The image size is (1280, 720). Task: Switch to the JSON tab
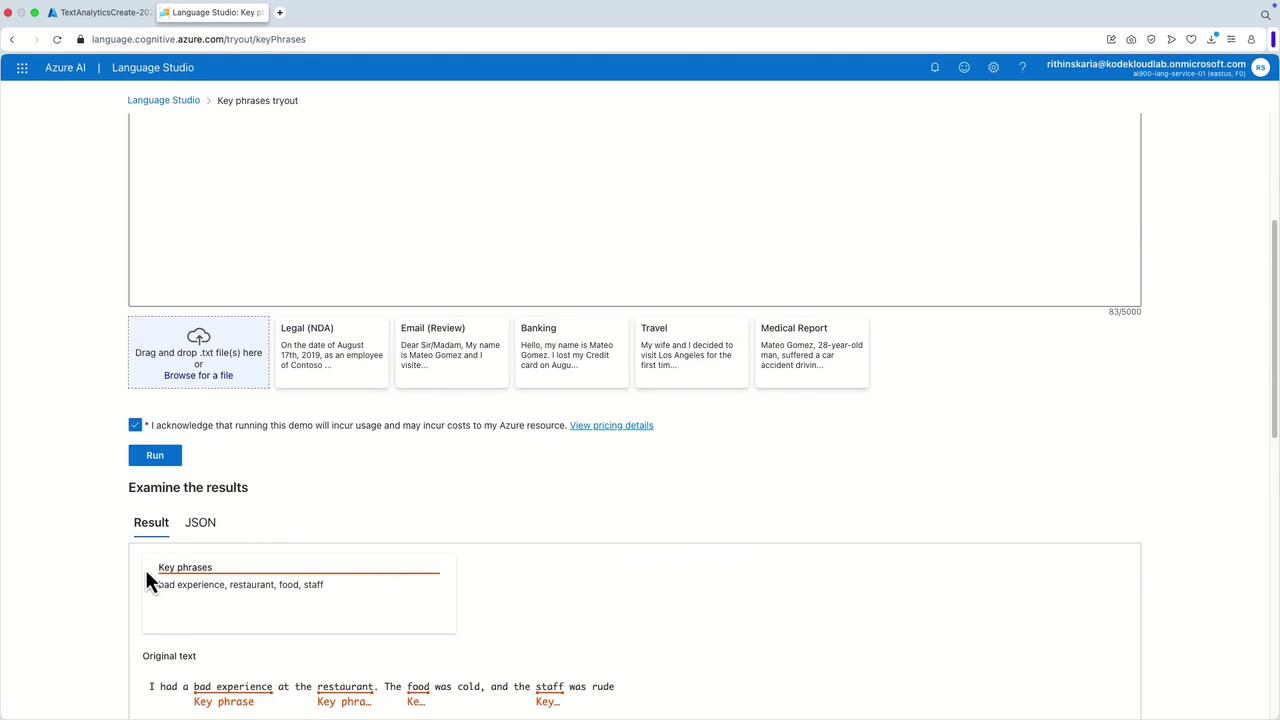click(200, 522)
